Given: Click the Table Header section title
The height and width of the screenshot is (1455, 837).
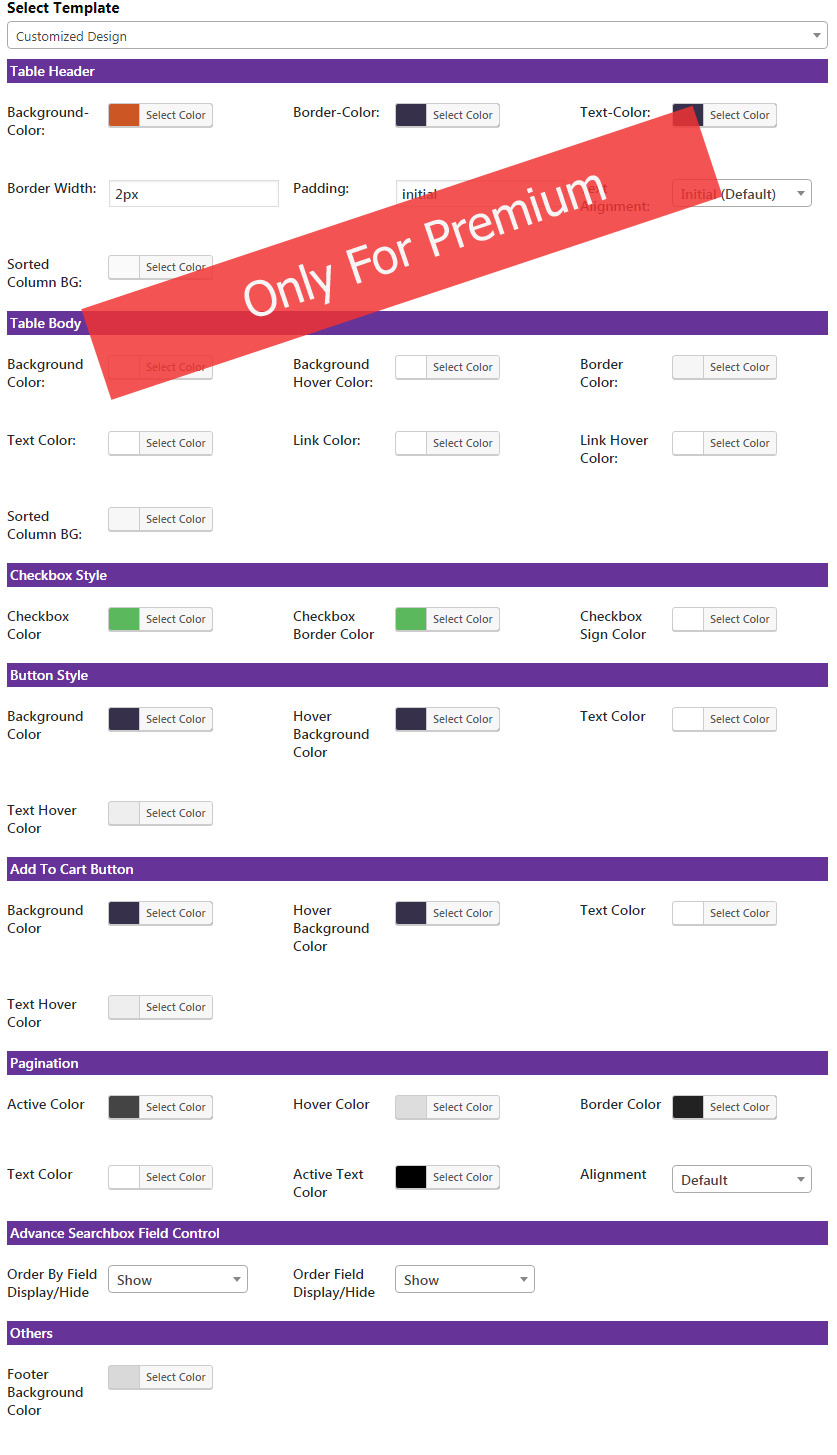Looking at the screenshot, I should coord(52,71).
